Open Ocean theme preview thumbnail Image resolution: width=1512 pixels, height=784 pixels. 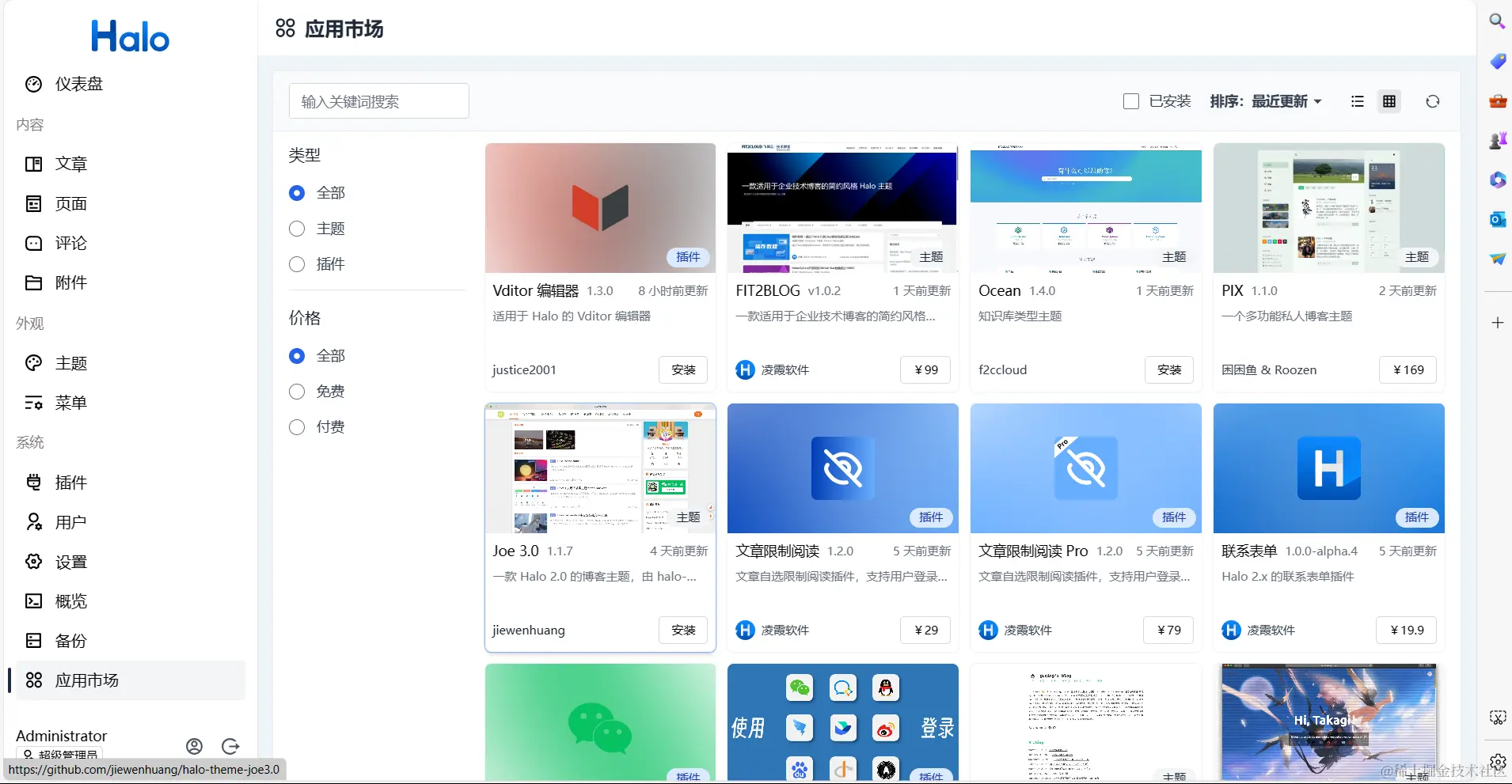(x=1086, y=208)
